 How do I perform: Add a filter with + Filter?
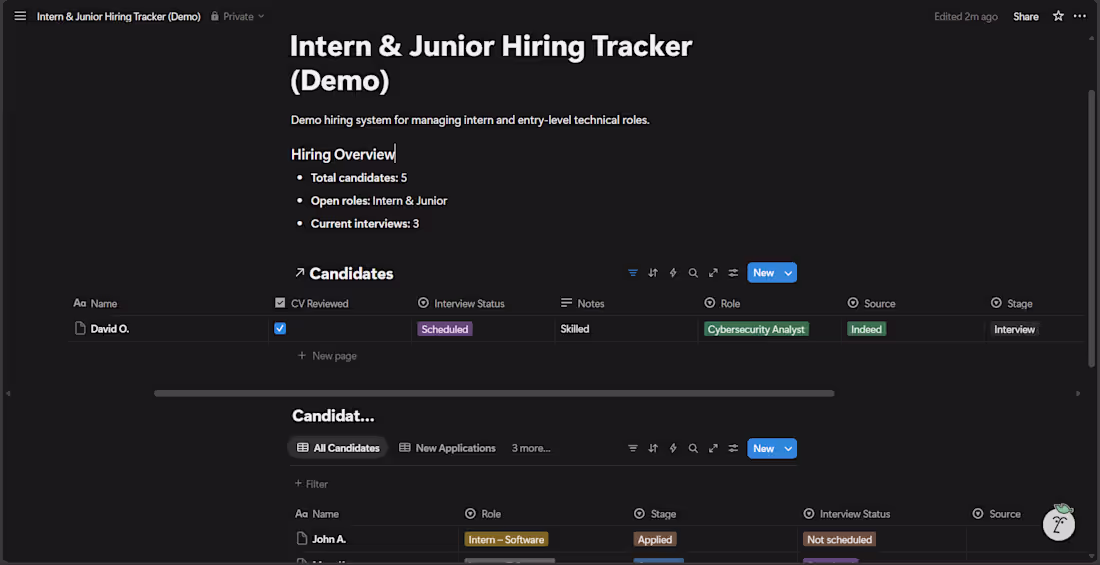311,484
